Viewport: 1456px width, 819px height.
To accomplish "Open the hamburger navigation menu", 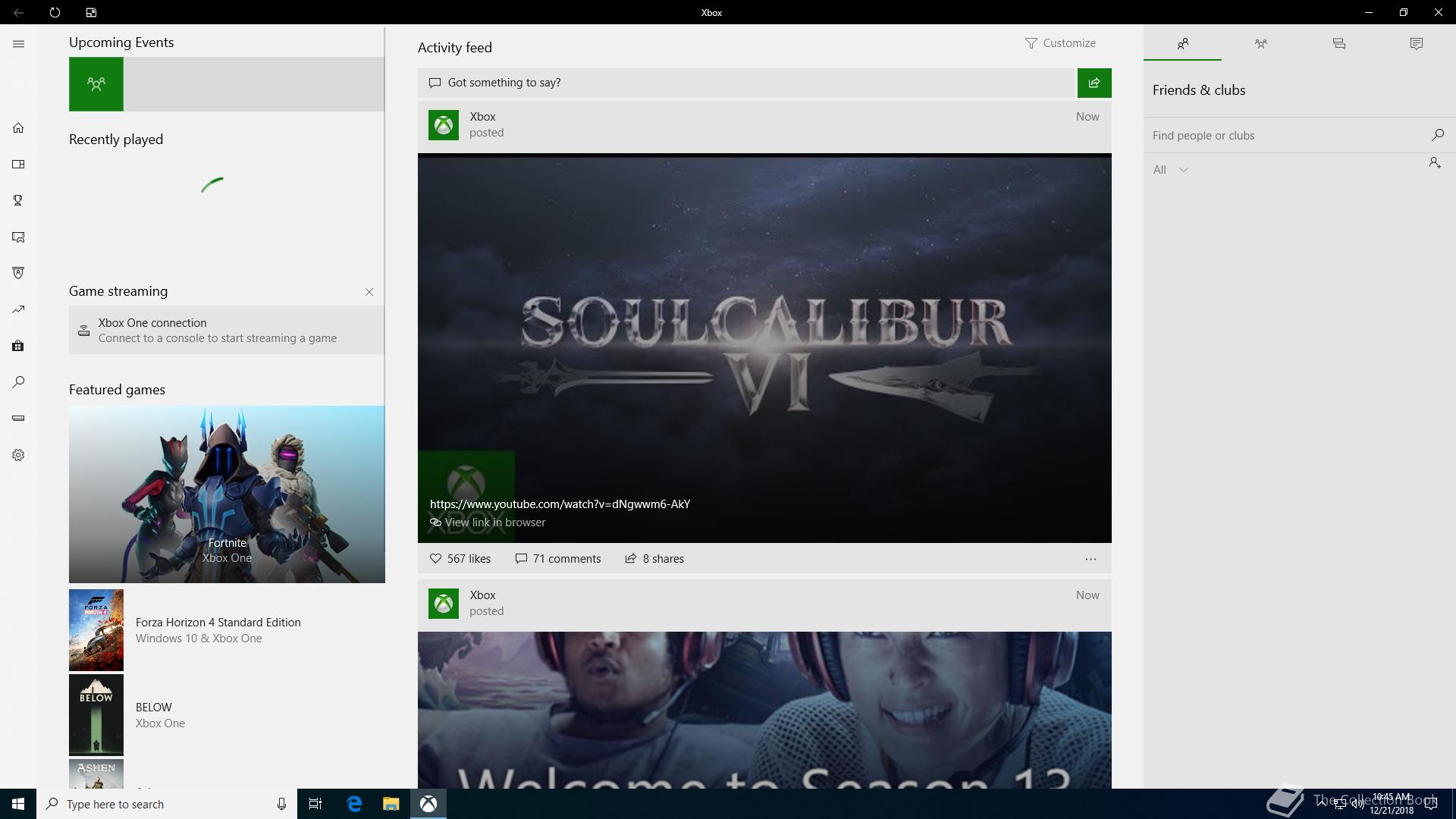I will [x=18, y=44].
